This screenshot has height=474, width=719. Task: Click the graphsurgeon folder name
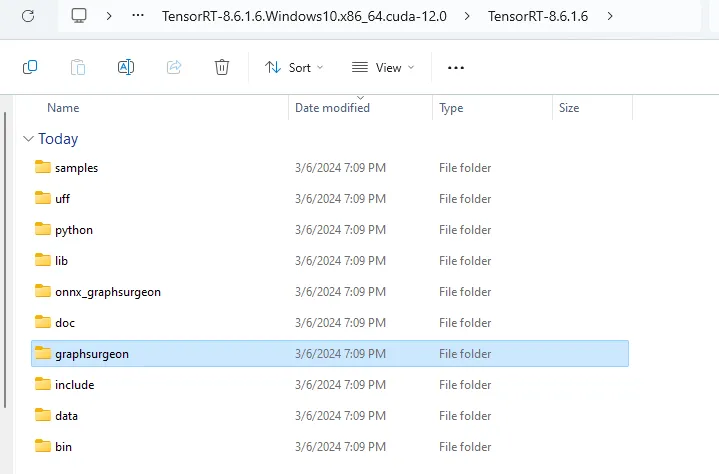(x=92, y=354)
